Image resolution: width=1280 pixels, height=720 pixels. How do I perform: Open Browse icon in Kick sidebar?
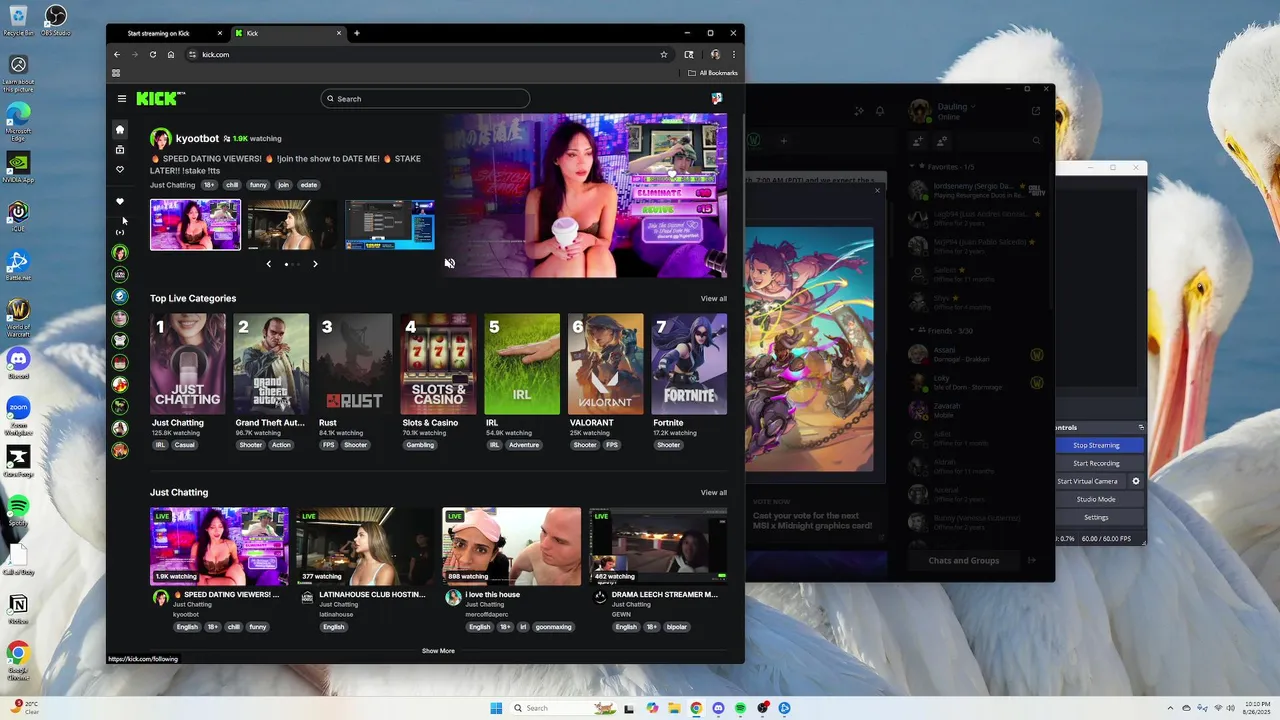tap(120, 149)
